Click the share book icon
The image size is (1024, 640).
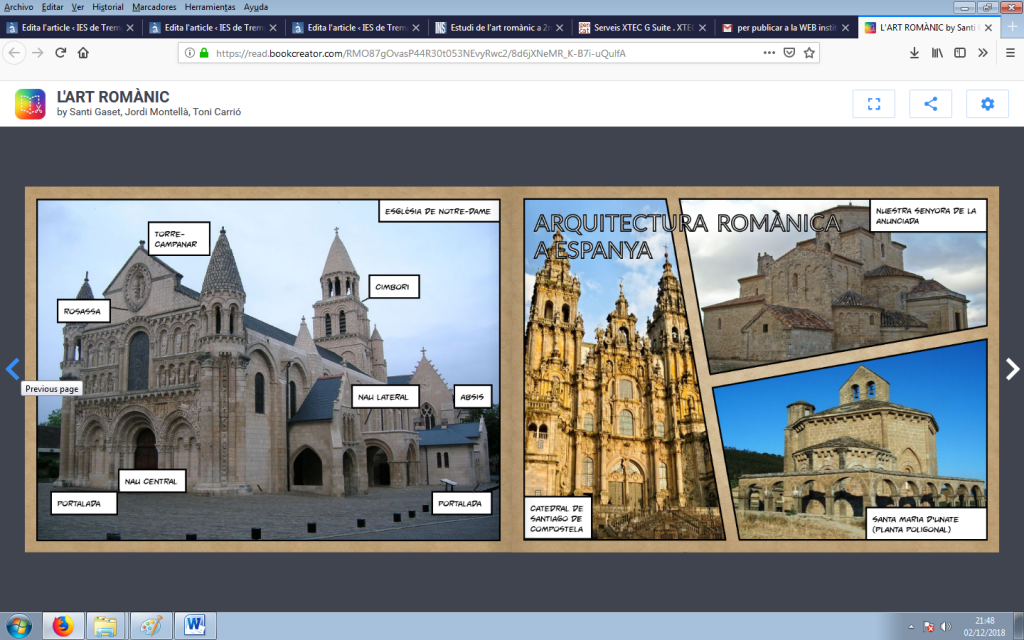[930, 104]
